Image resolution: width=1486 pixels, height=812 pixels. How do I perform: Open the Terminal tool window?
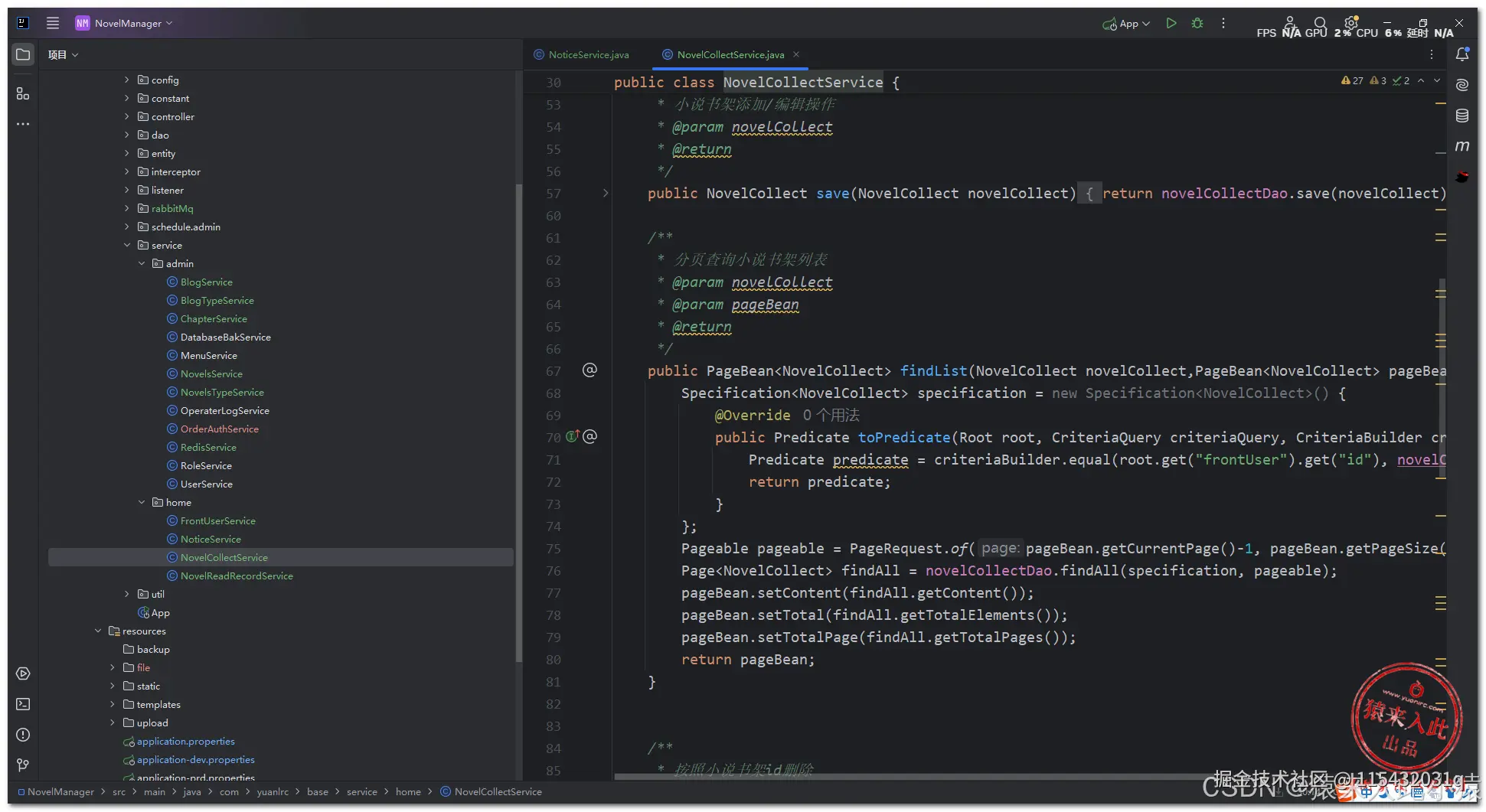click(x=23, y=704)
